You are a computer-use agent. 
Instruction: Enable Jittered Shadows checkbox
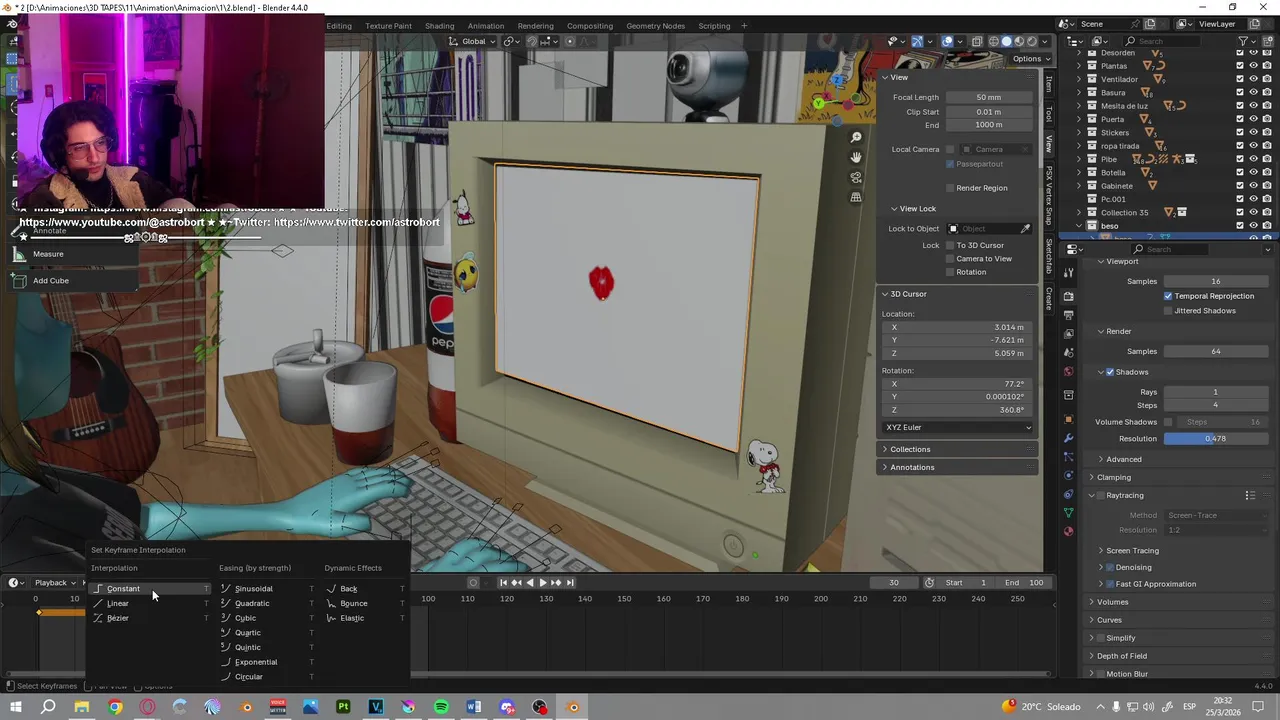(1168, 311)
